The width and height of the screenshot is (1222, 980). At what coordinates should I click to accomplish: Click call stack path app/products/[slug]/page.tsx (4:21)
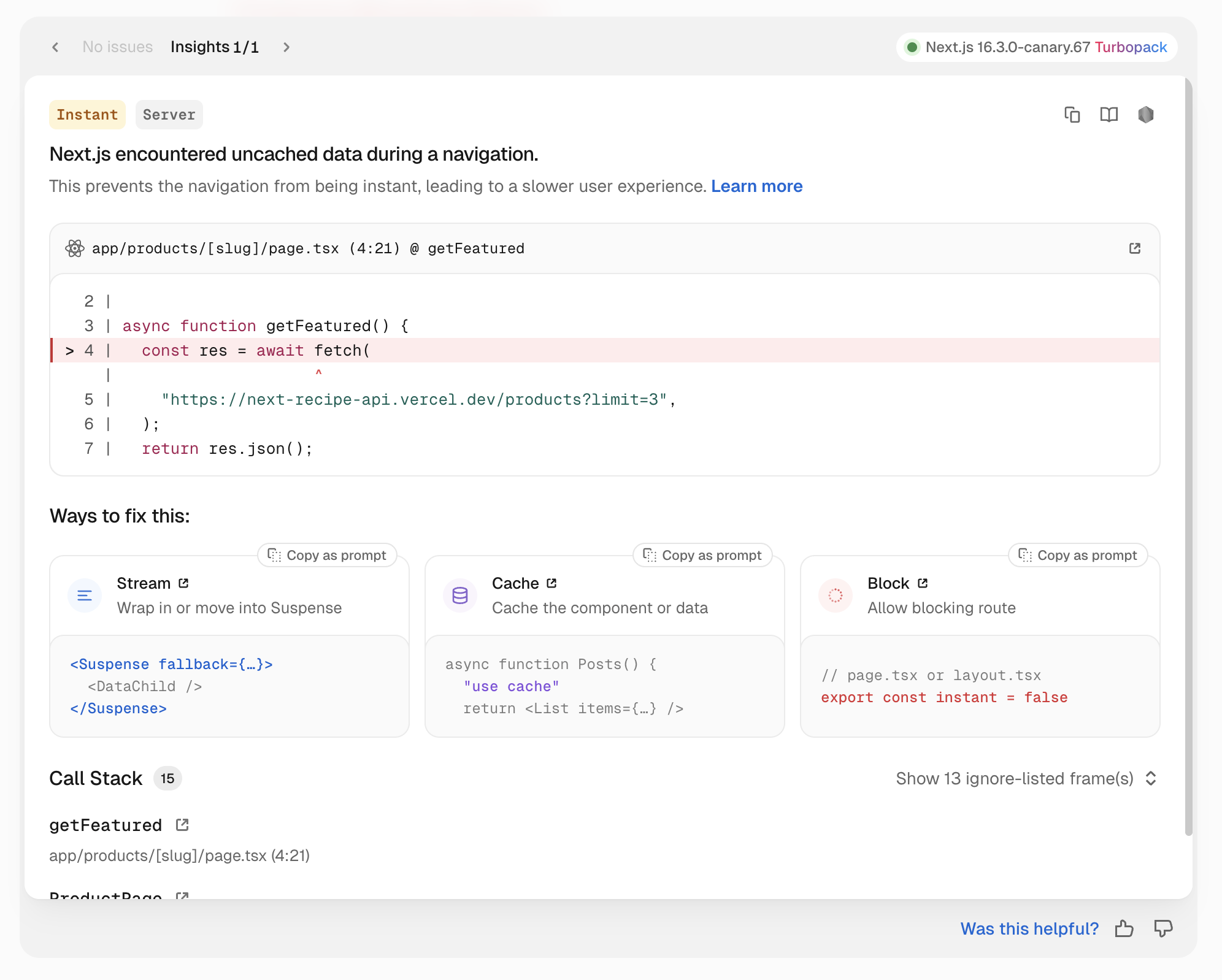[x=180, y=856]
